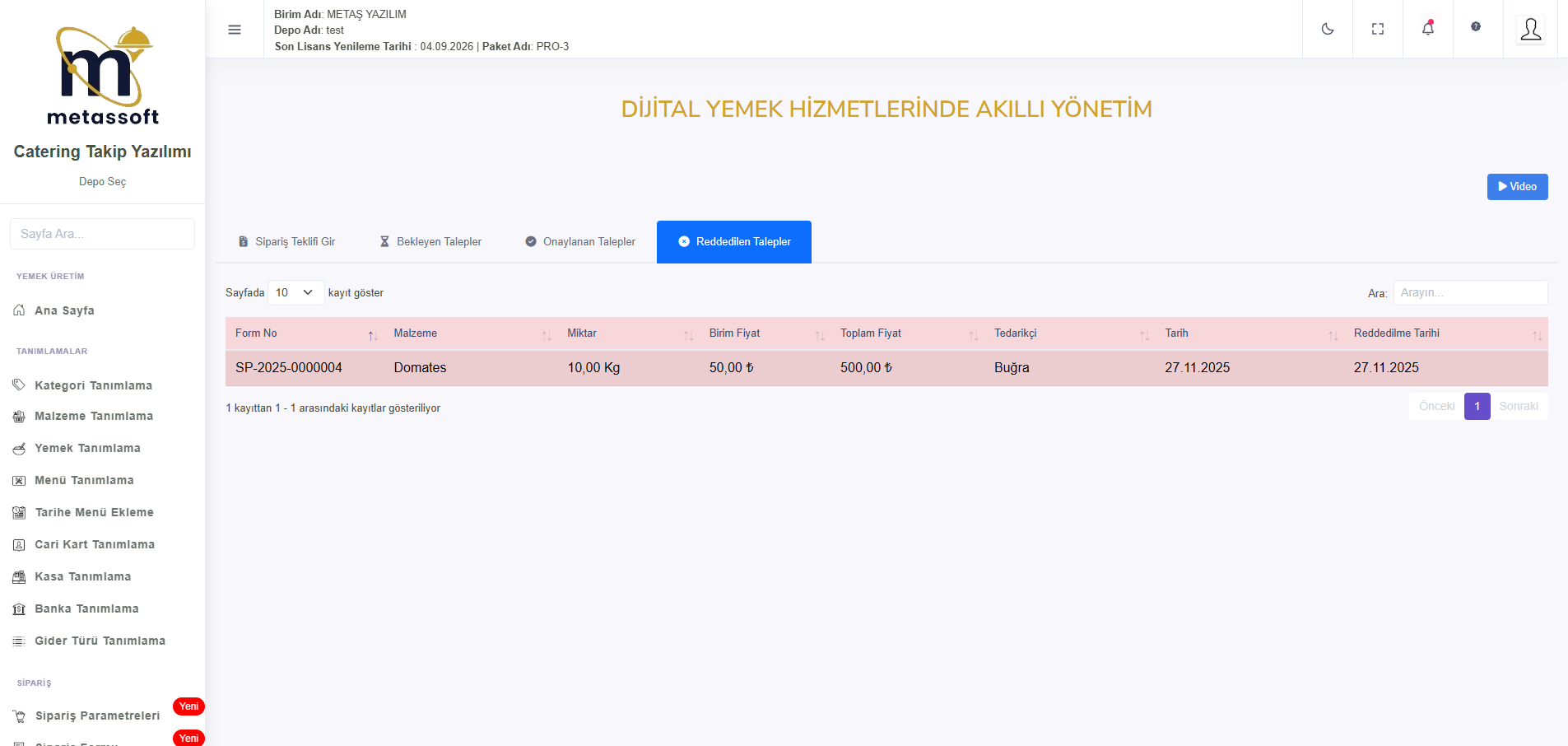This screenshot has height=746, width=1568.
Task: Open Kategori Tanımlama in sidebar
Action: [x=93, y=385]
